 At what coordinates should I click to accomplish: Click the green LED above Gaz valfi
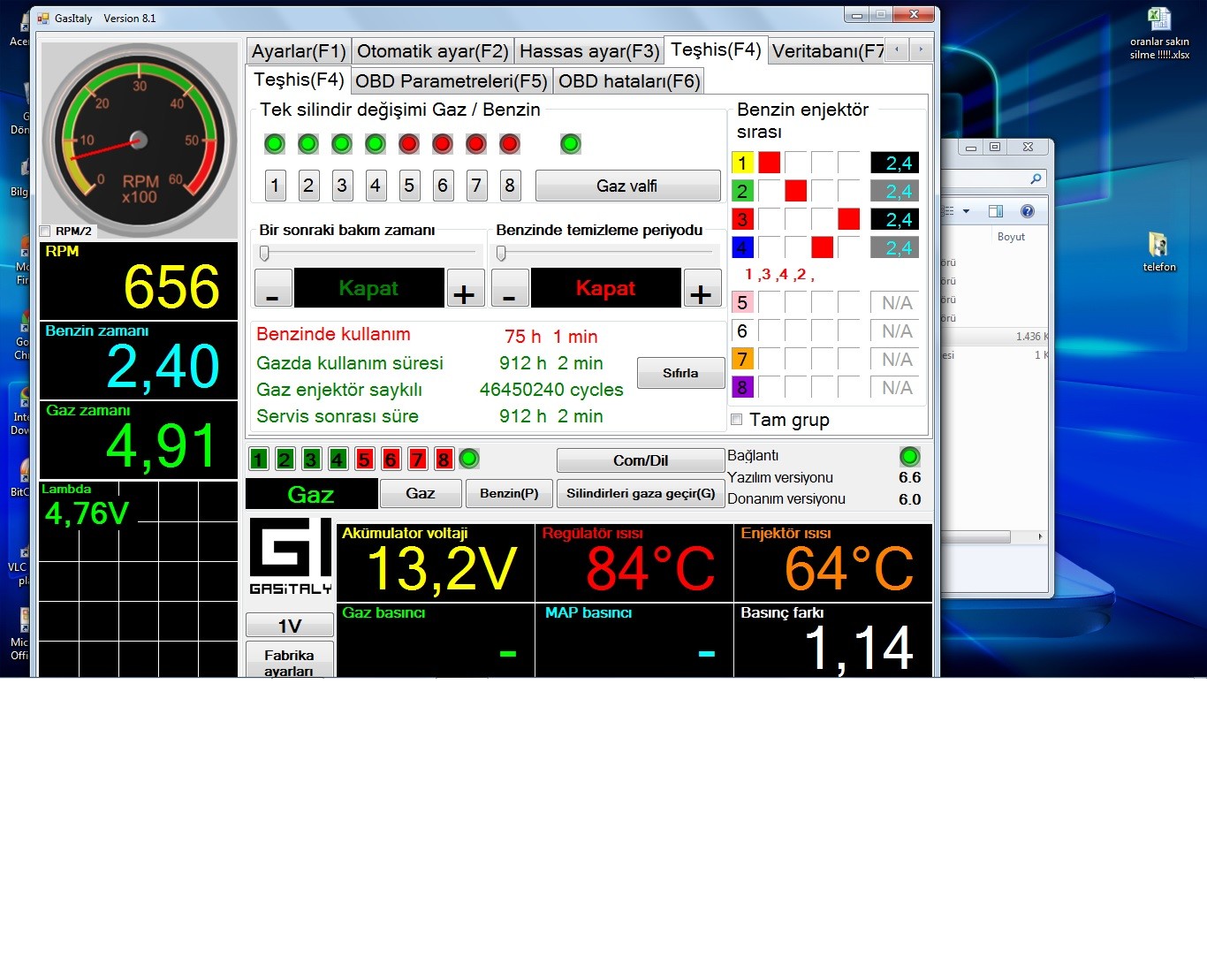coord(571,144)
